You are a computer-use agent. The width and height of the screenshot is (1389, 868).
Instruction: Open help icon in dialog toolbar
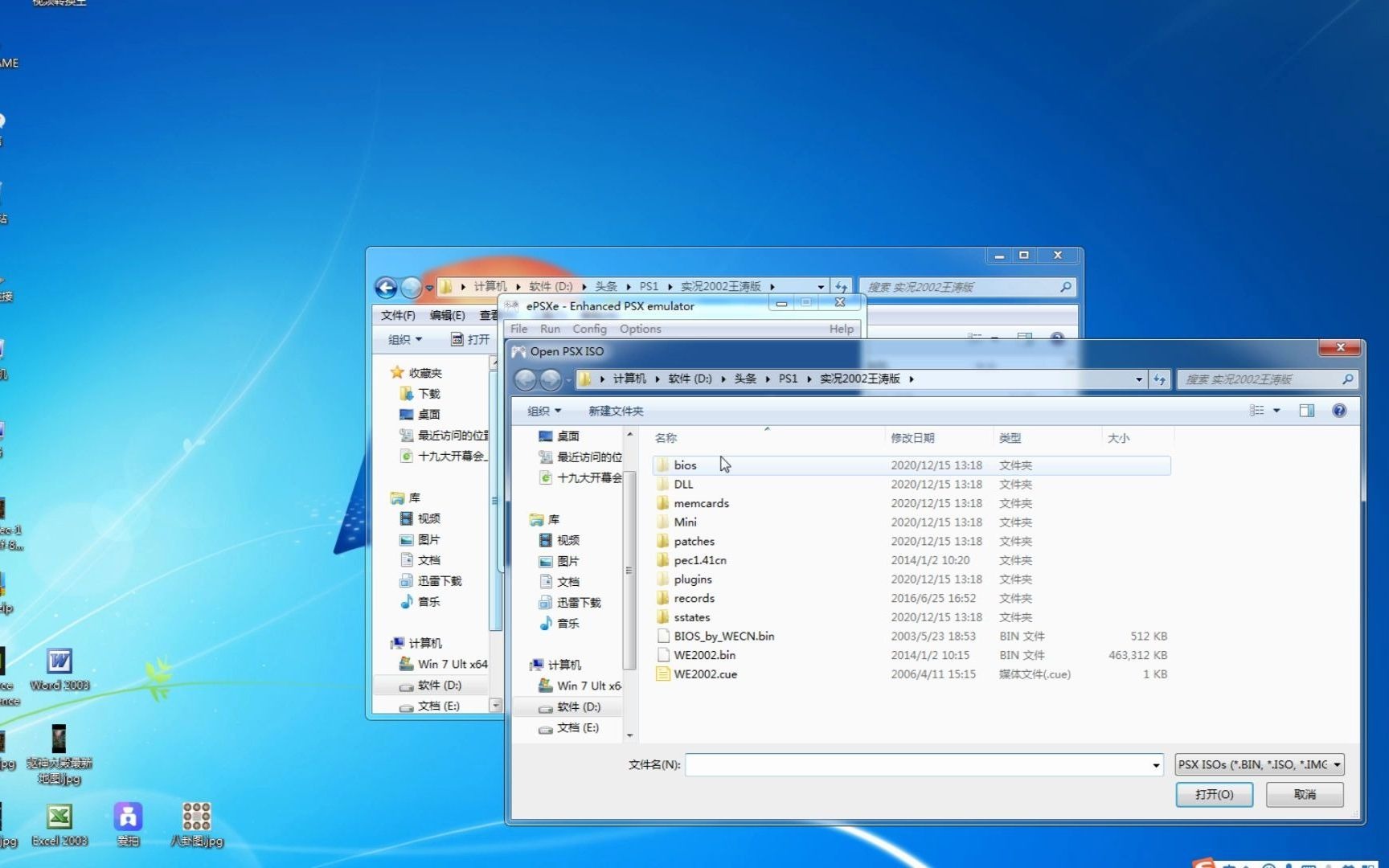(x=1339, y=411)
